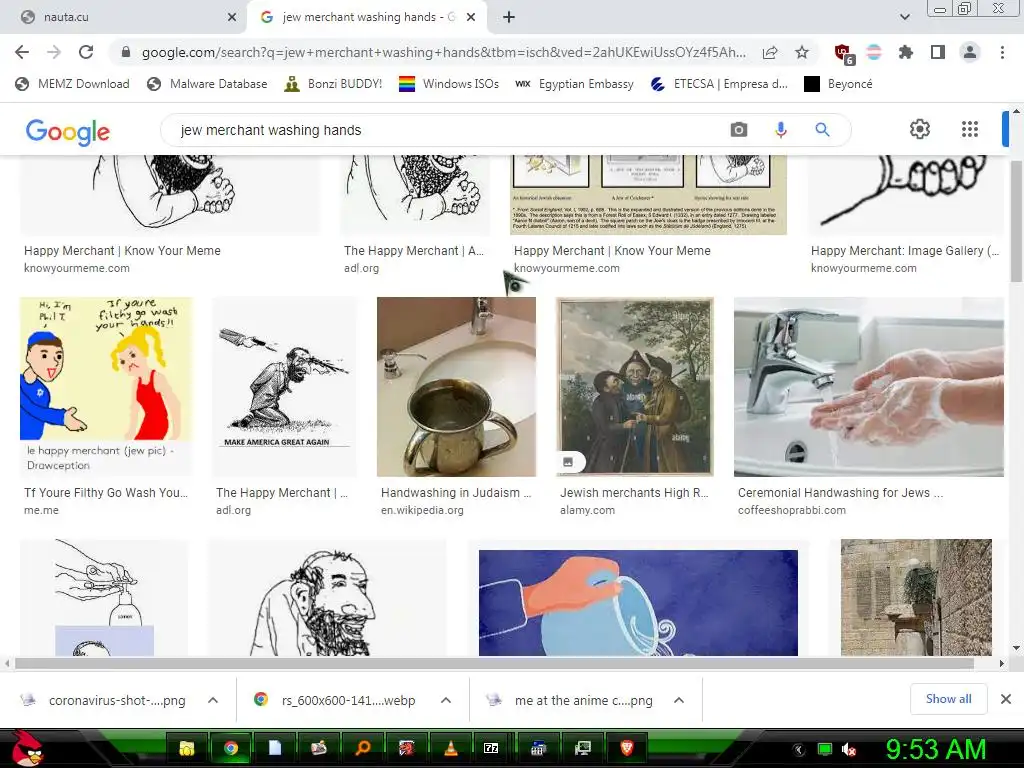
Task: Open 'me at the anime c' png download
Action: [x=569, y=700]
